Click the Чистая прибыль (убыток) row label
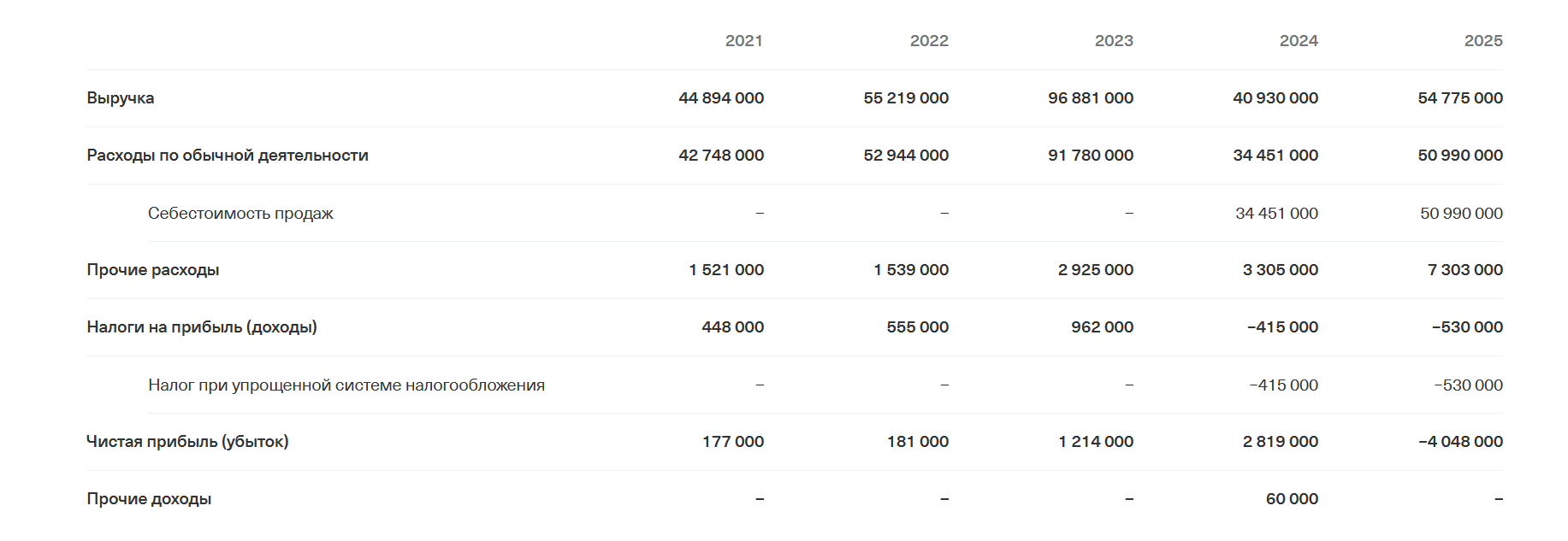This screenshot has width=1568, height=541. 187,442
